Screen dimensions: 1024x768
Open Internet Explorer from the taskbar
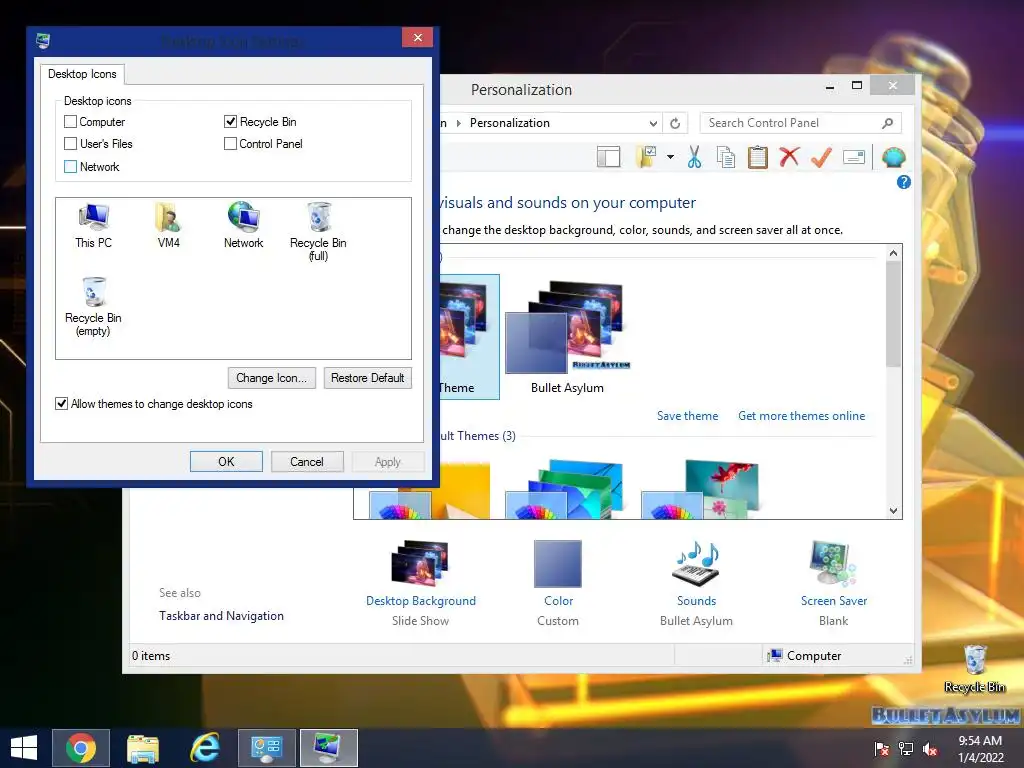pos(205,748)
